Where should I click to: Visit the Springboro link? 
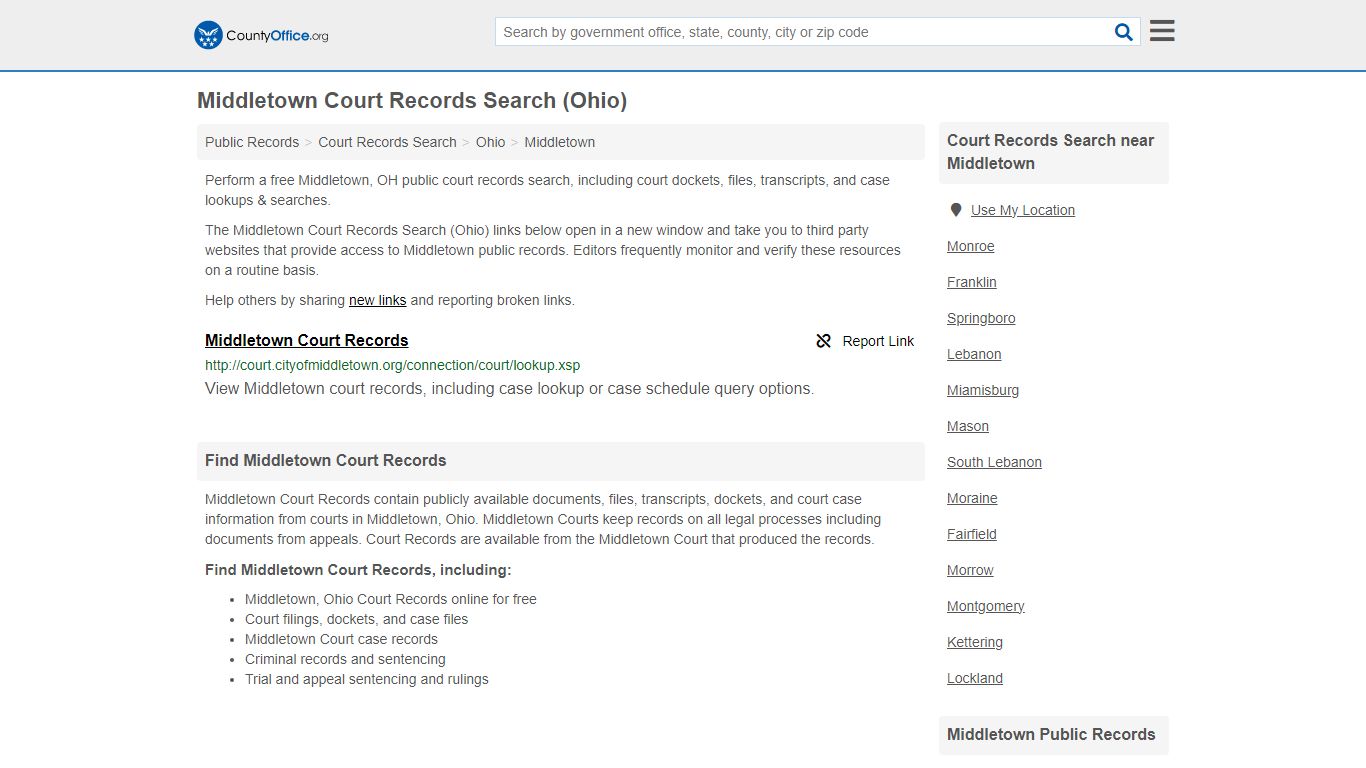[981, 318]
